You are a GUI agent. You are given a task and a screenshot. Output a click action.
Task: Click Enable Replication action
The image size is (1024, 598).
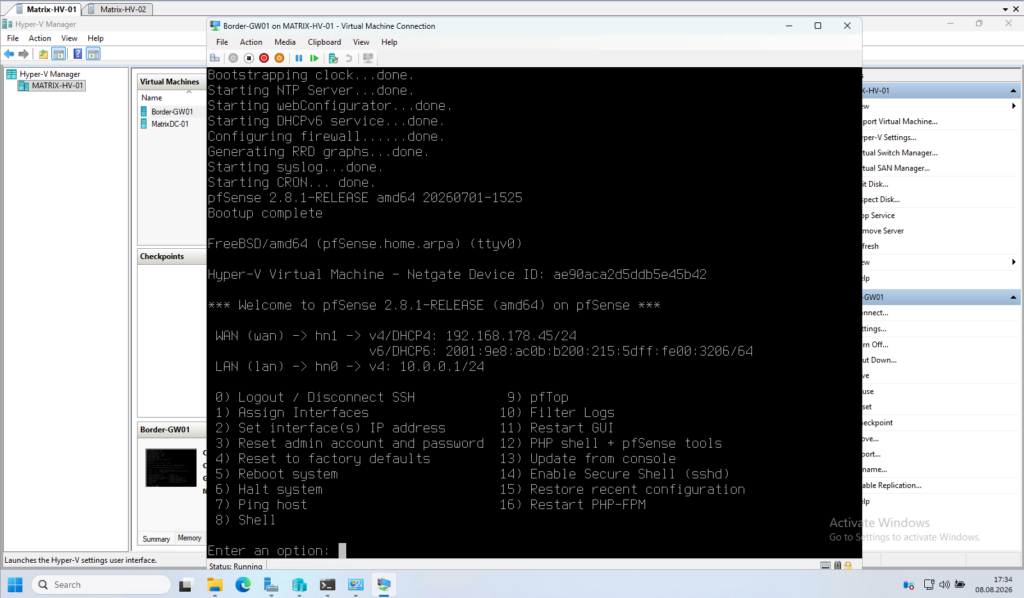click(x=892, y=486)
